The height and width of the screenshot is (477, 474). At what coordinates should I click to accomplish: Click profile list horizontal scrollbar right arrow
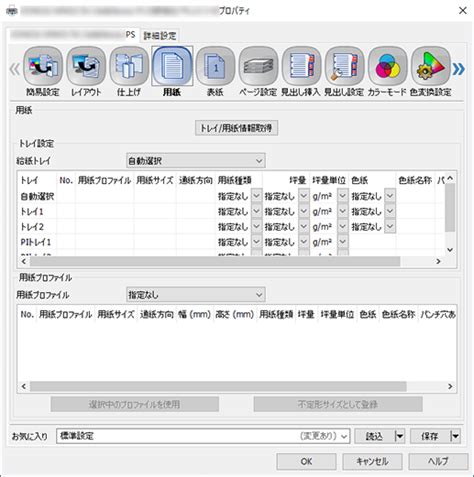tap(450, 387)
